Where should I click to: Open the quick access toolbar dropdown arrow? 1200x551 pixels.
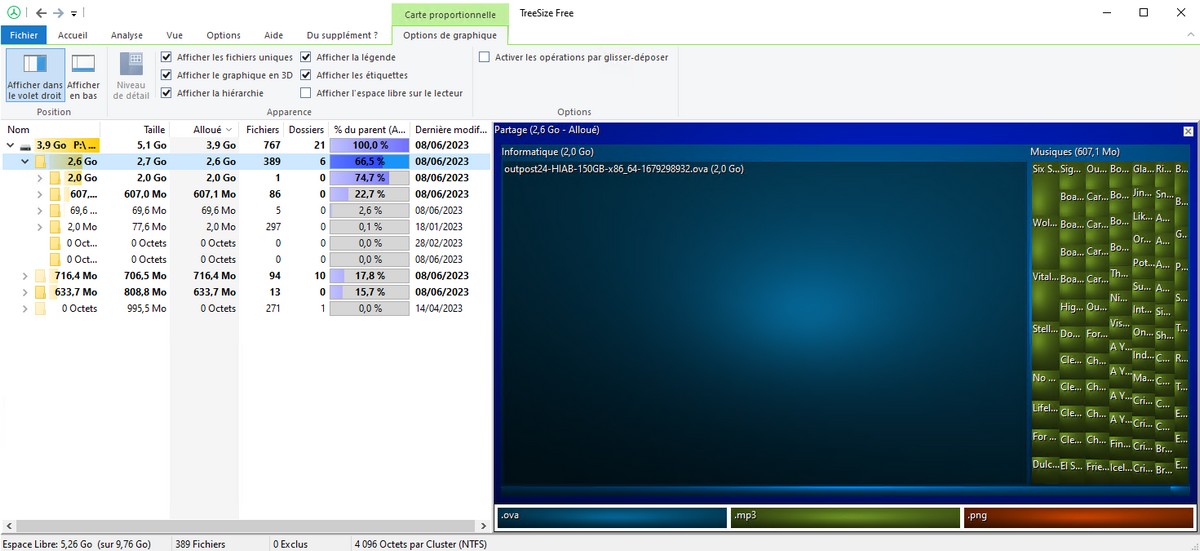point(73,14)
